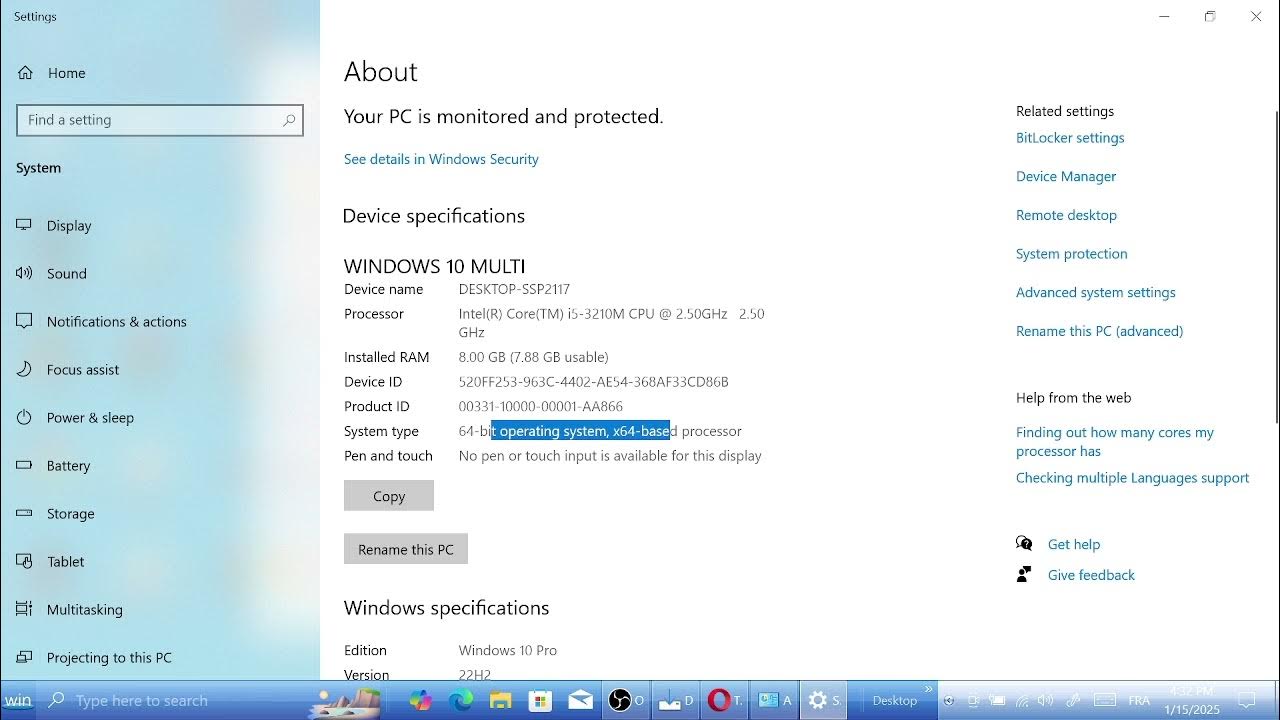Open the notification action center
The image size is (1280, 720).
[1247, 700]
